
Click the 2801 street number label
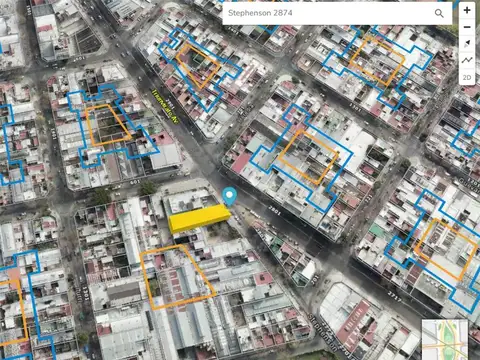point(274,210)
